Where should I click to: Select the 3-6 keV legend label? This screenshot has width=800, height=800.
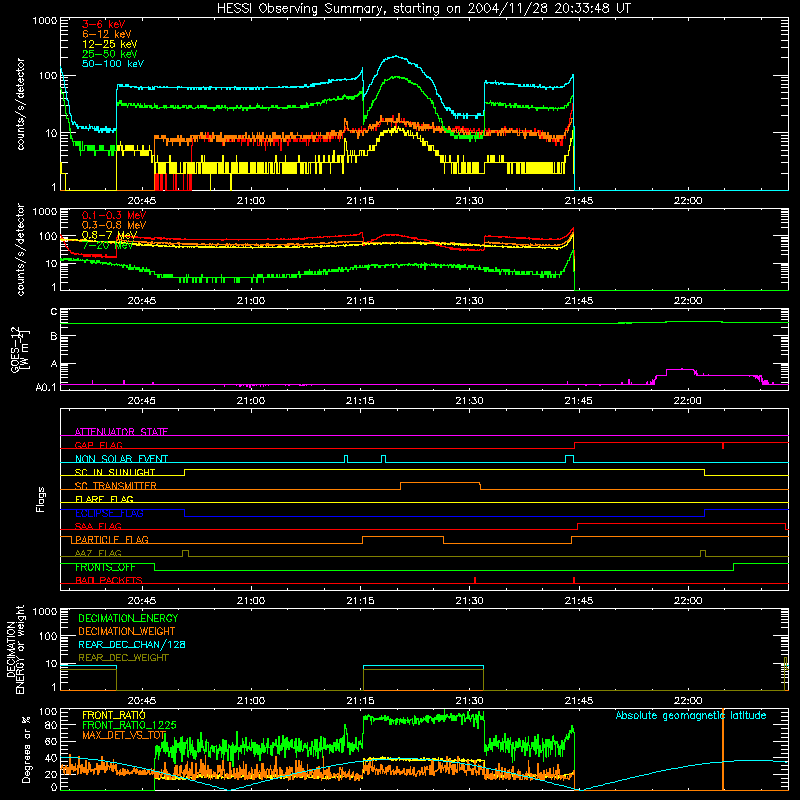(104, 24)
